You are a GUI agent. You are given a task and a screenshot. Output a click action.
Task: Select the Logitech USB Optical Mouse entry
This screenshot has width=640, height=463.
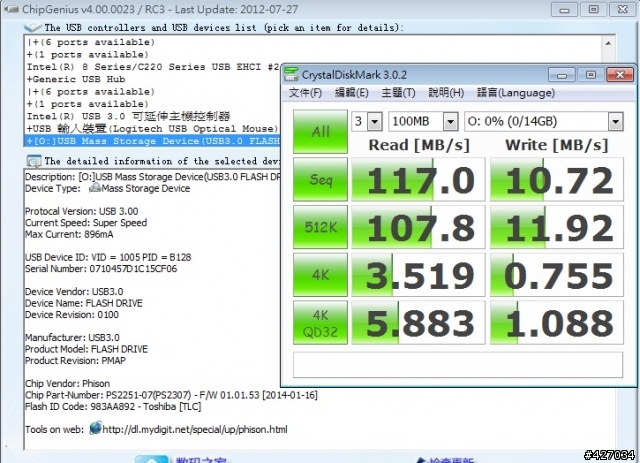(152, 129)
